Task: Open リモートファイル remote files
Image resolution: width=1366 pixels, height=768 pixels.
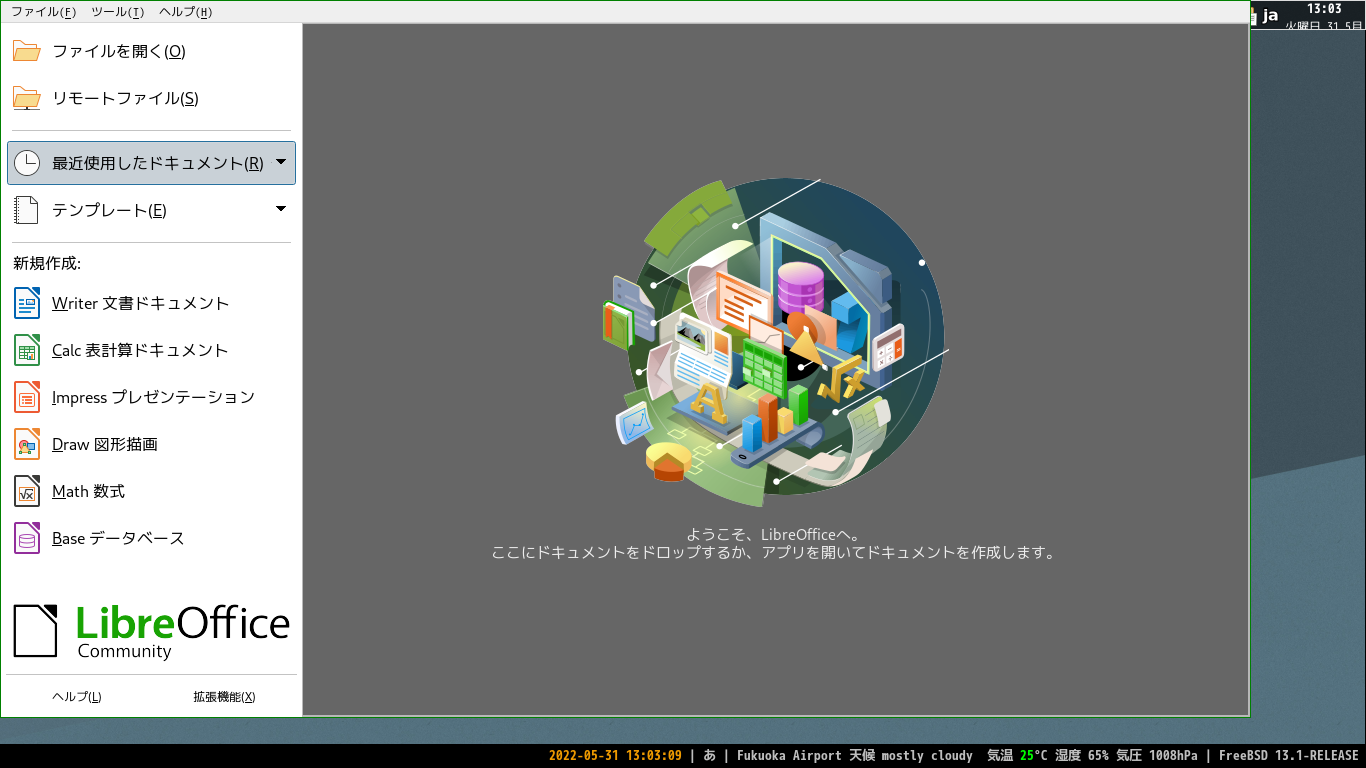Action: [151, 98]
